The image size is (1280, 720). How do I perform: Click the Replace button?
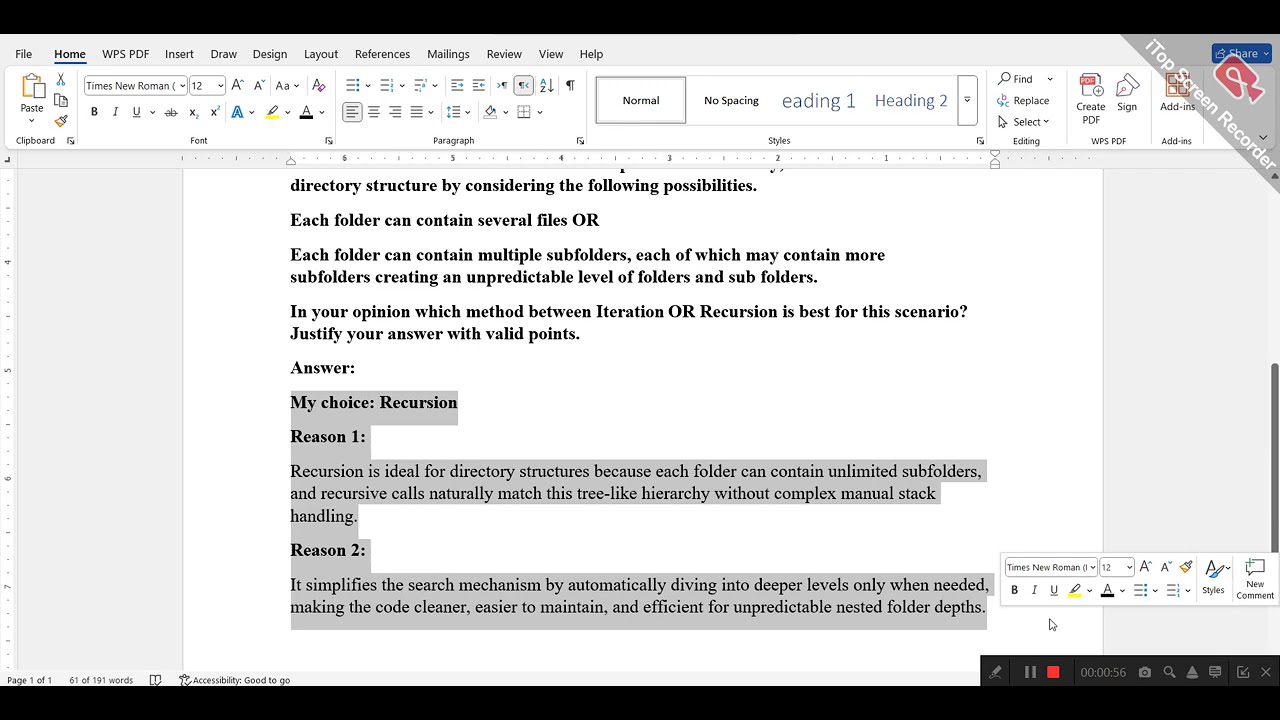[x=1023, y=100]
